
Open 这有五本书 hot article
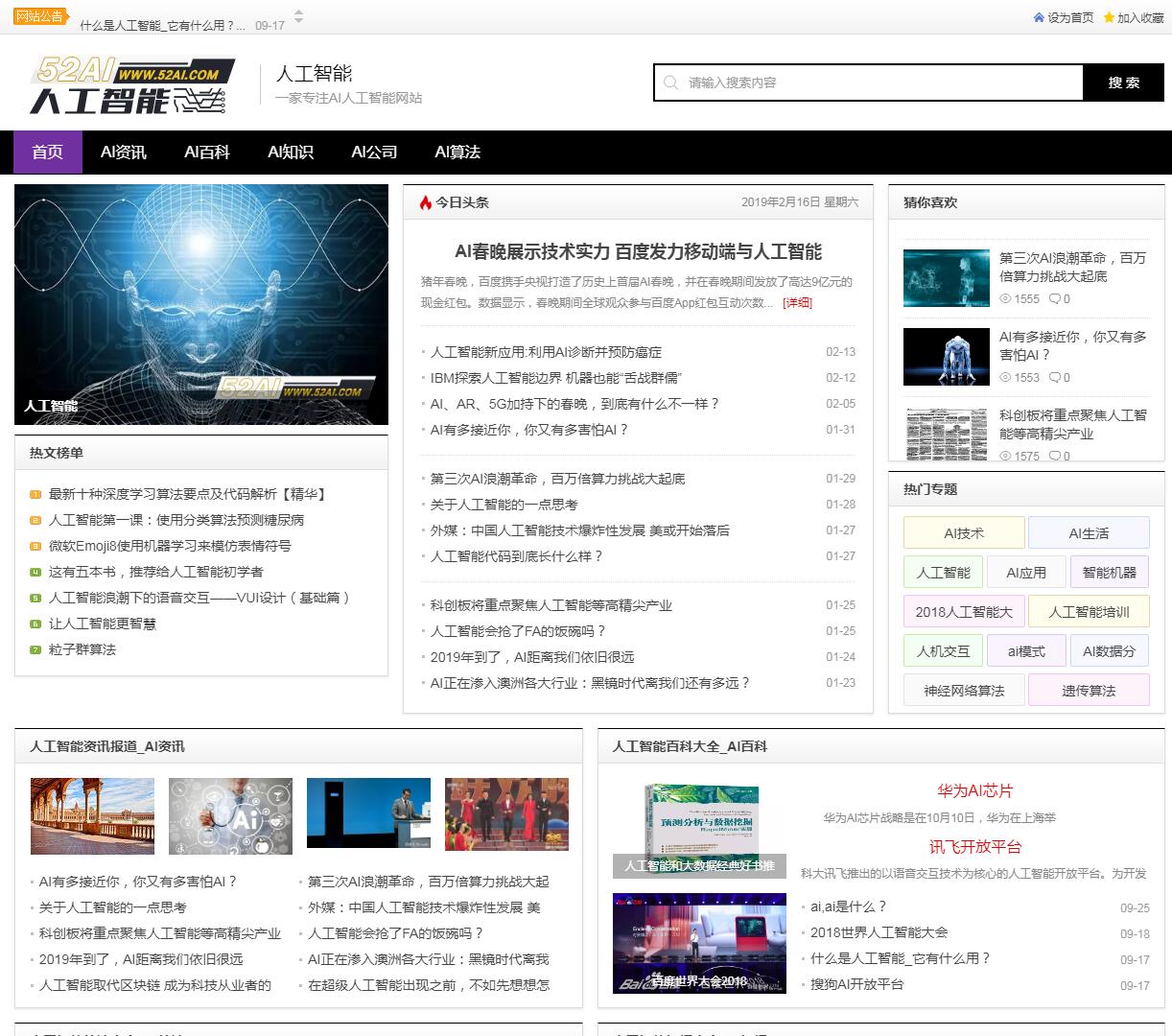click(155, 572)
